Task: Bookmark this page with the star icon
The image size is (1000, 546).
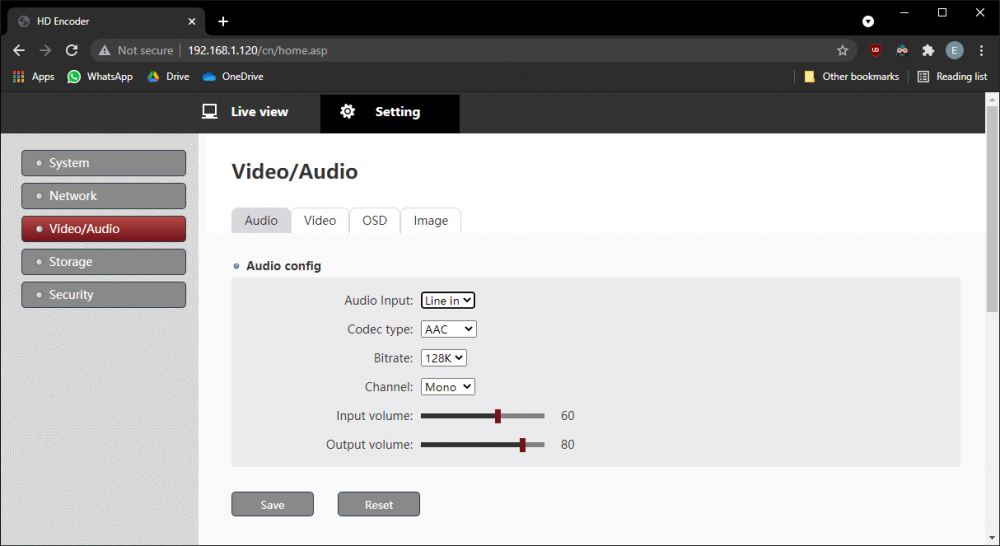Action: (842, 50)
